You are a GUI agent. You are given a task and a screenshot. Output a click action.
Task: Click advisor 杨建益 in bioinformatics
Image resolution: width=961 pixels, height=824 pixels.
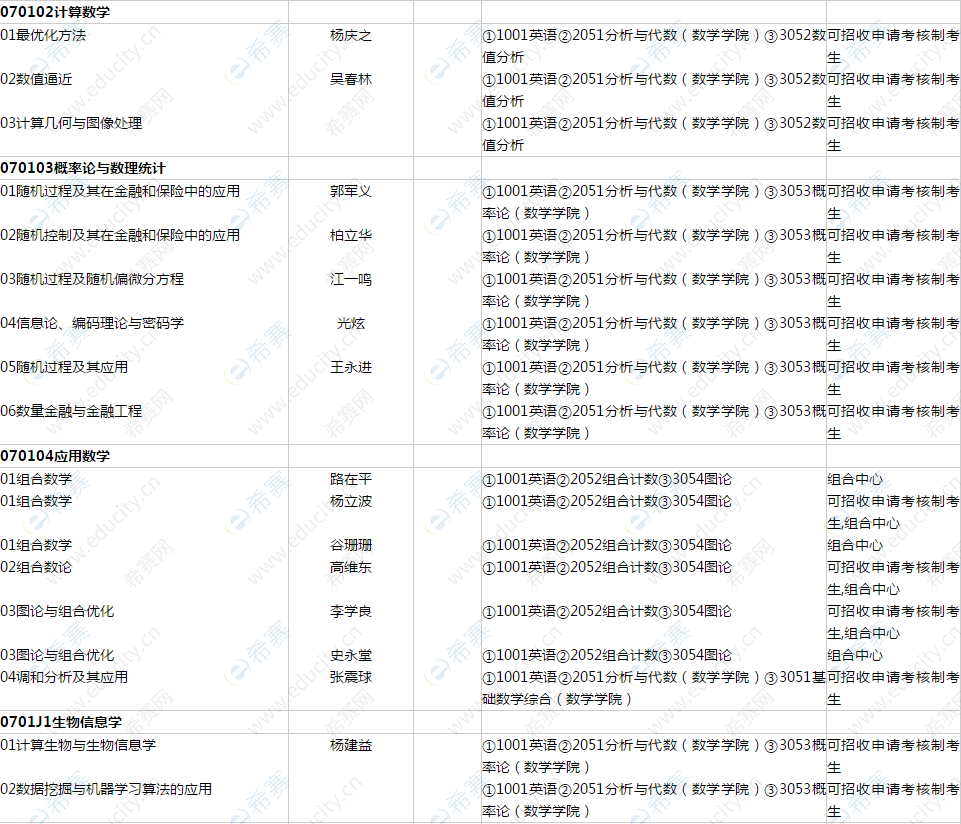point(350,745)
